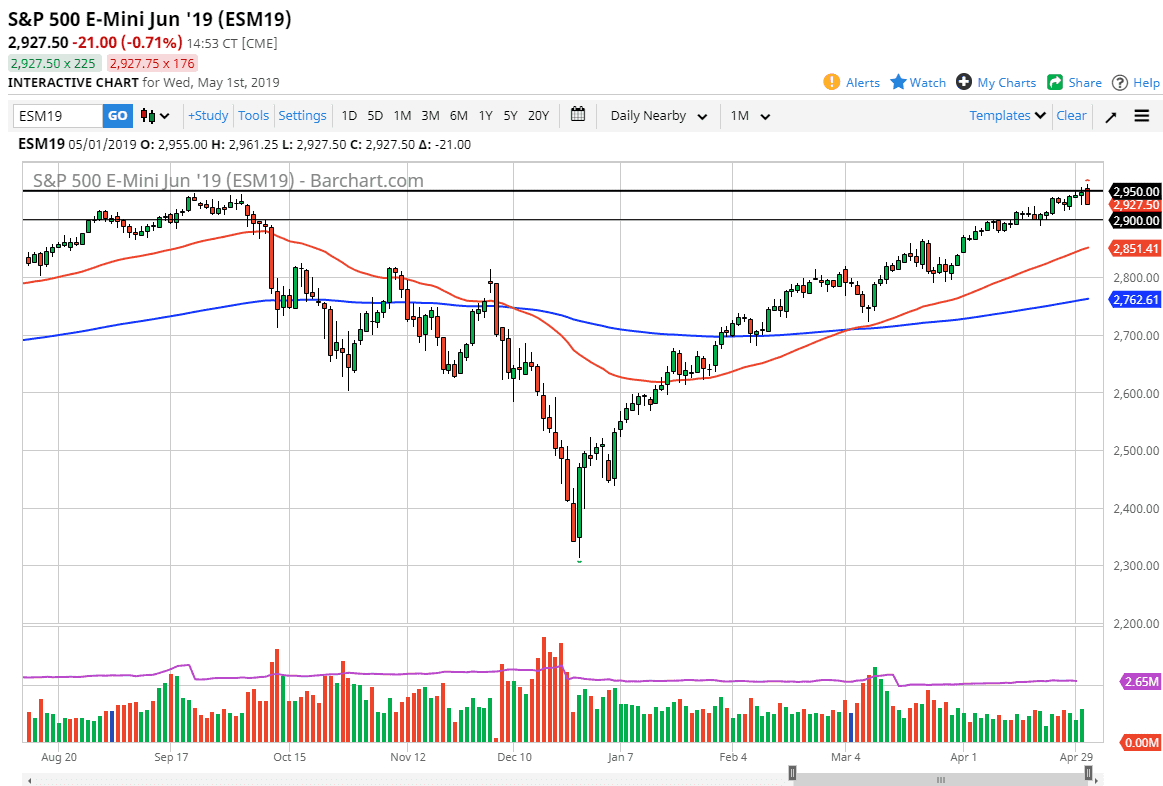The height and width of the screenshot is (786, 1163).
Task: Open the Daily Nearby dropdown
Action: pos(657,115)
